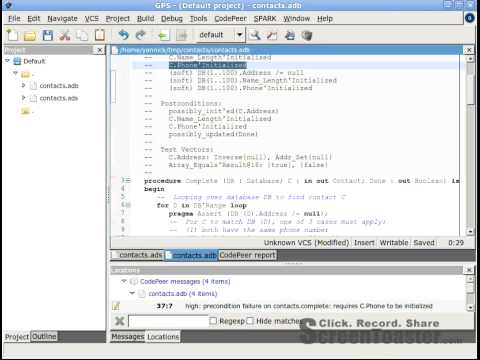
Task: Save the file with the floppy icon
Action: tap(47, 35)
